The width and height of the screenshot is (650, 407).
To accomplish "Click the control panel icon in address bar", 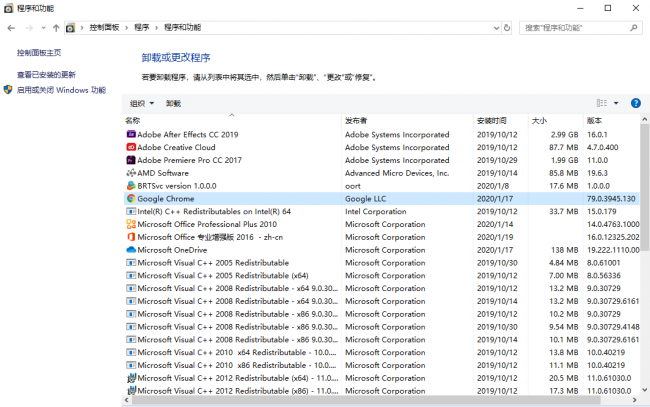I will 70,28.
